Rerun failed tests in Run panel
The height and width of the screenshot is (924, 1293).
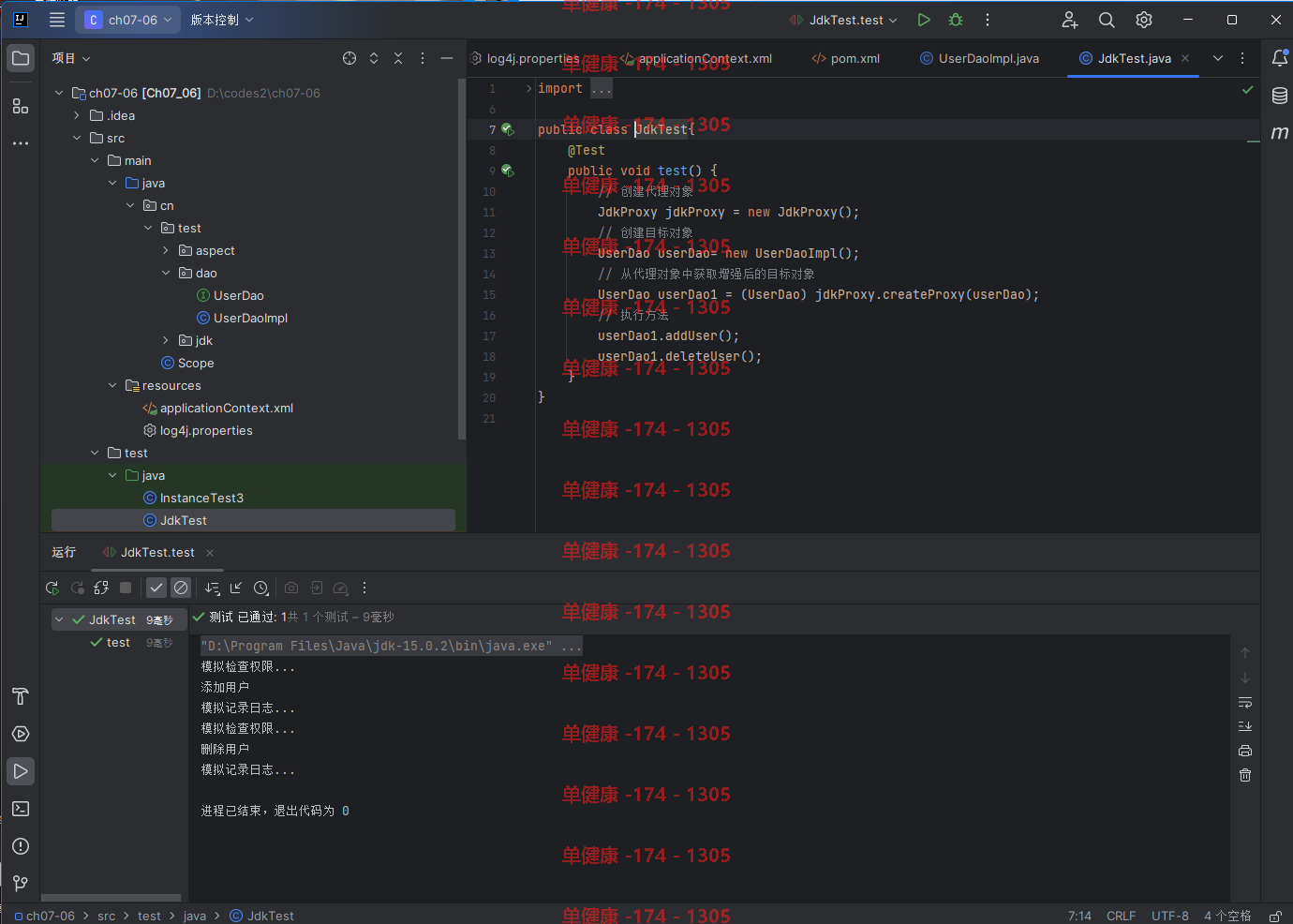[77, 588]
